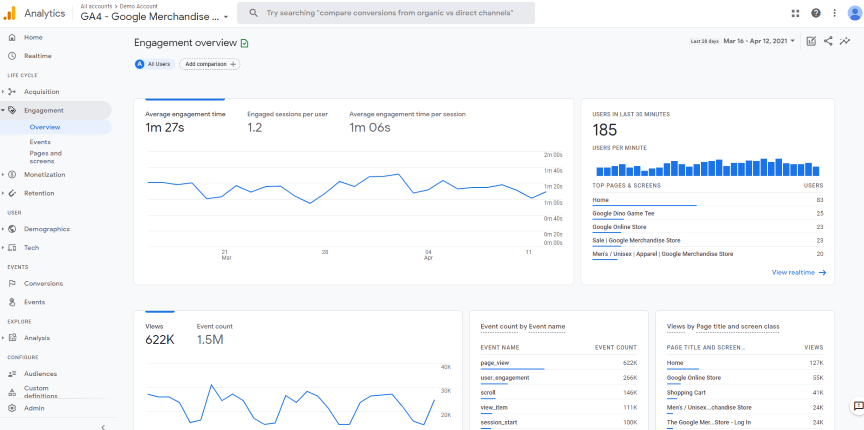This screenshot has height=430, width=864.
Task: Click the Add comparison button
Action: 210,64
